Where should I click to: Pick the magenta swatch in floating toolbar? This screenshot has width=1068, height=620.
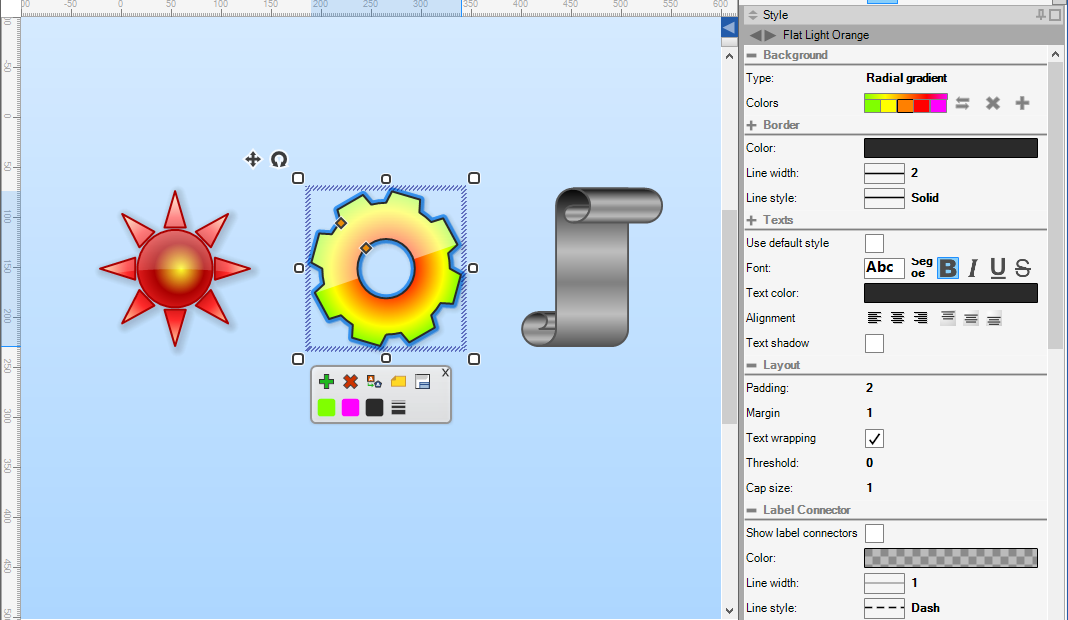click(x=350, y=407)
